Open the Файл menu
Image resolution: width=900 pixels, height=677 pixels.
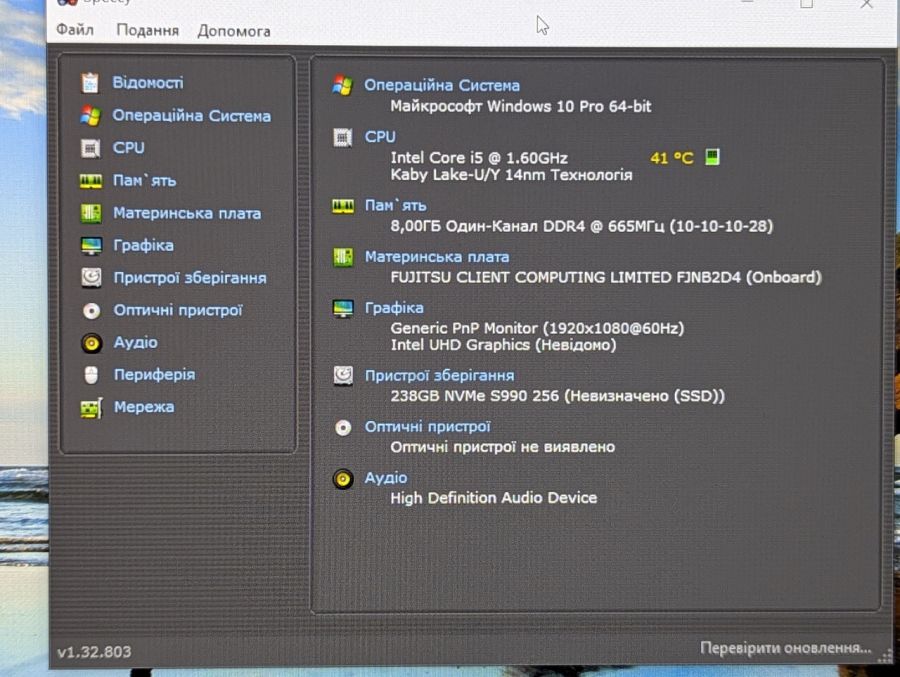tap(75, 29)
